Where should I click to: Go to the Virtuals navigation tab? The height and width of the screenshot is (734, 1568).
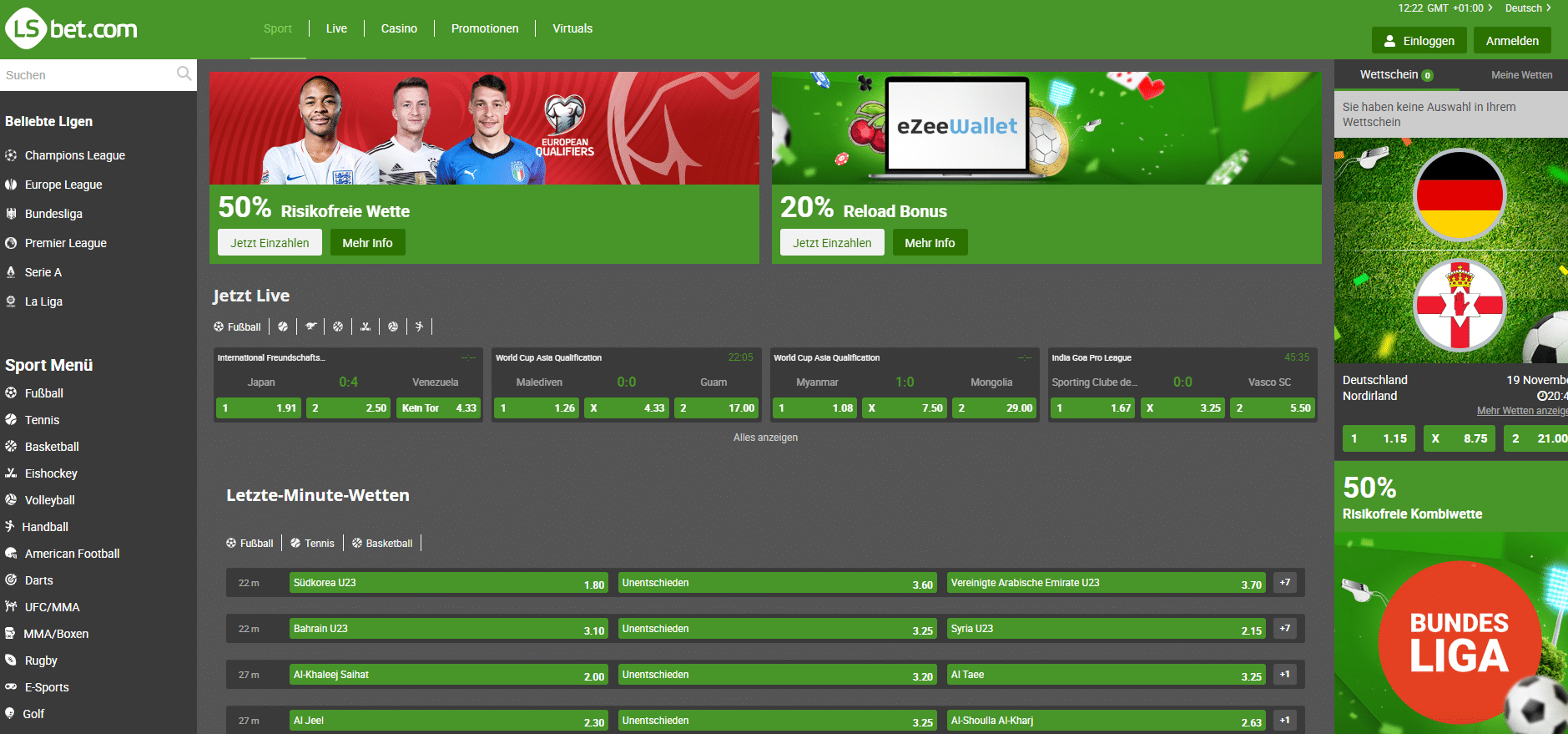tap(572, 28)
